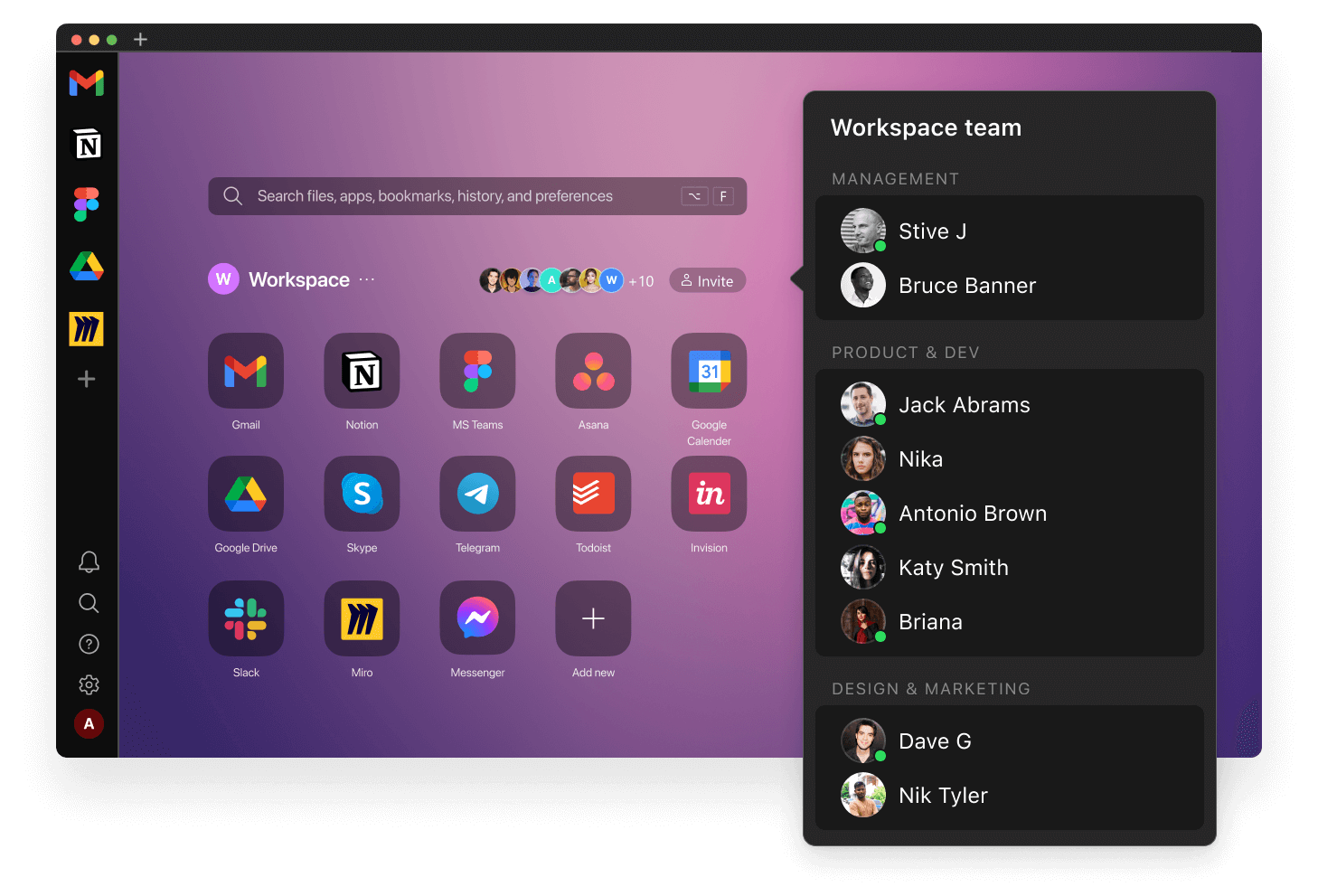Open Gmail from the left sidebar
Viewport: 1318px width, 896px height.
87,83
